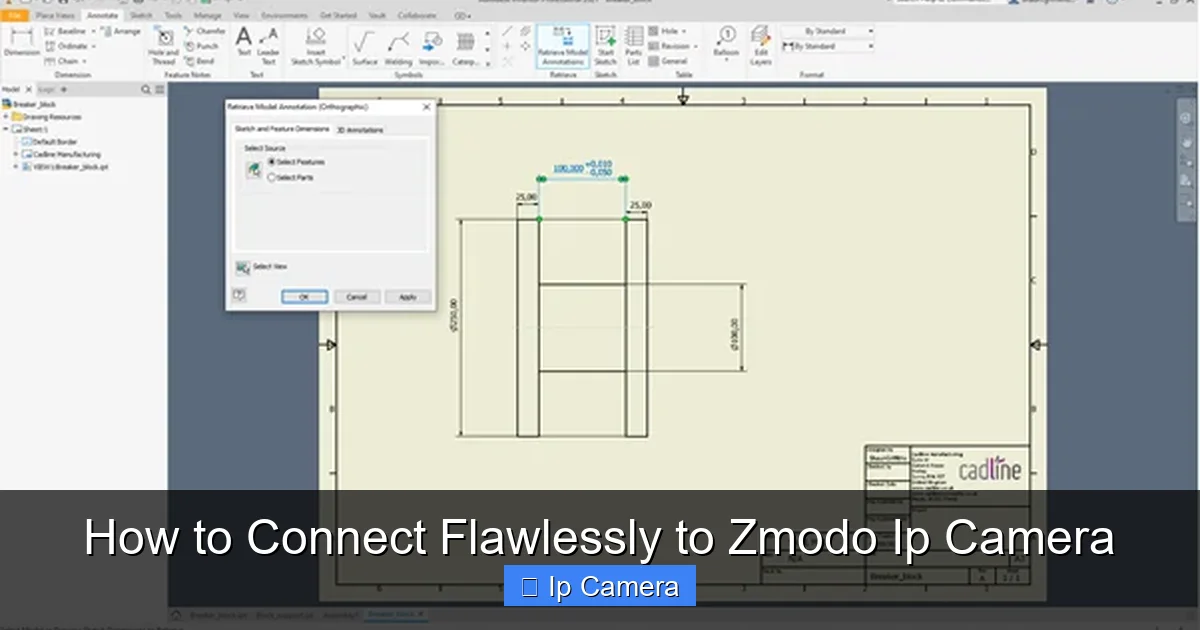The height and width of the screenshot is (630, 1200).
Task: Open the browser panel menu icon
Action: [160, 89]
